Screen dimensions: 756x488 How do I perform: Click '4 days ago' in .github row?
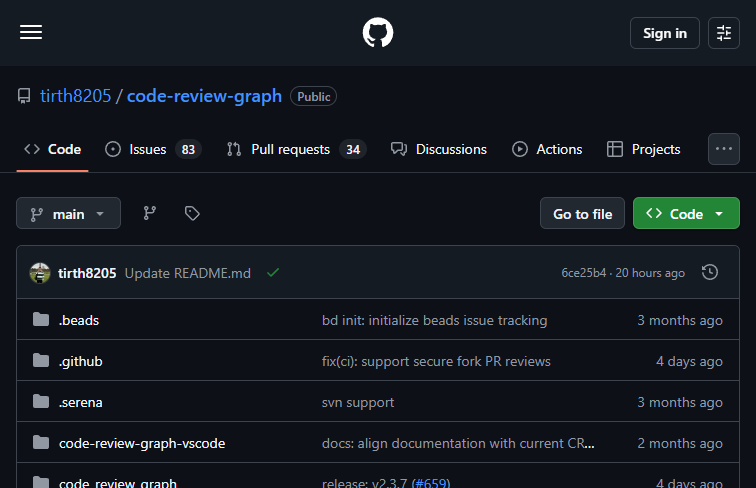689,361
